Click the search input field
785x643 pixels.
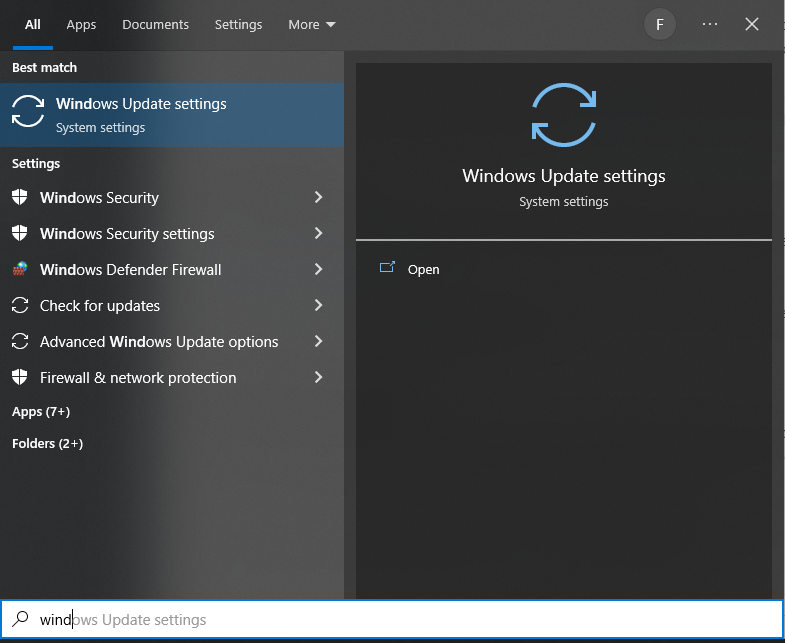[x=392, y=619]
